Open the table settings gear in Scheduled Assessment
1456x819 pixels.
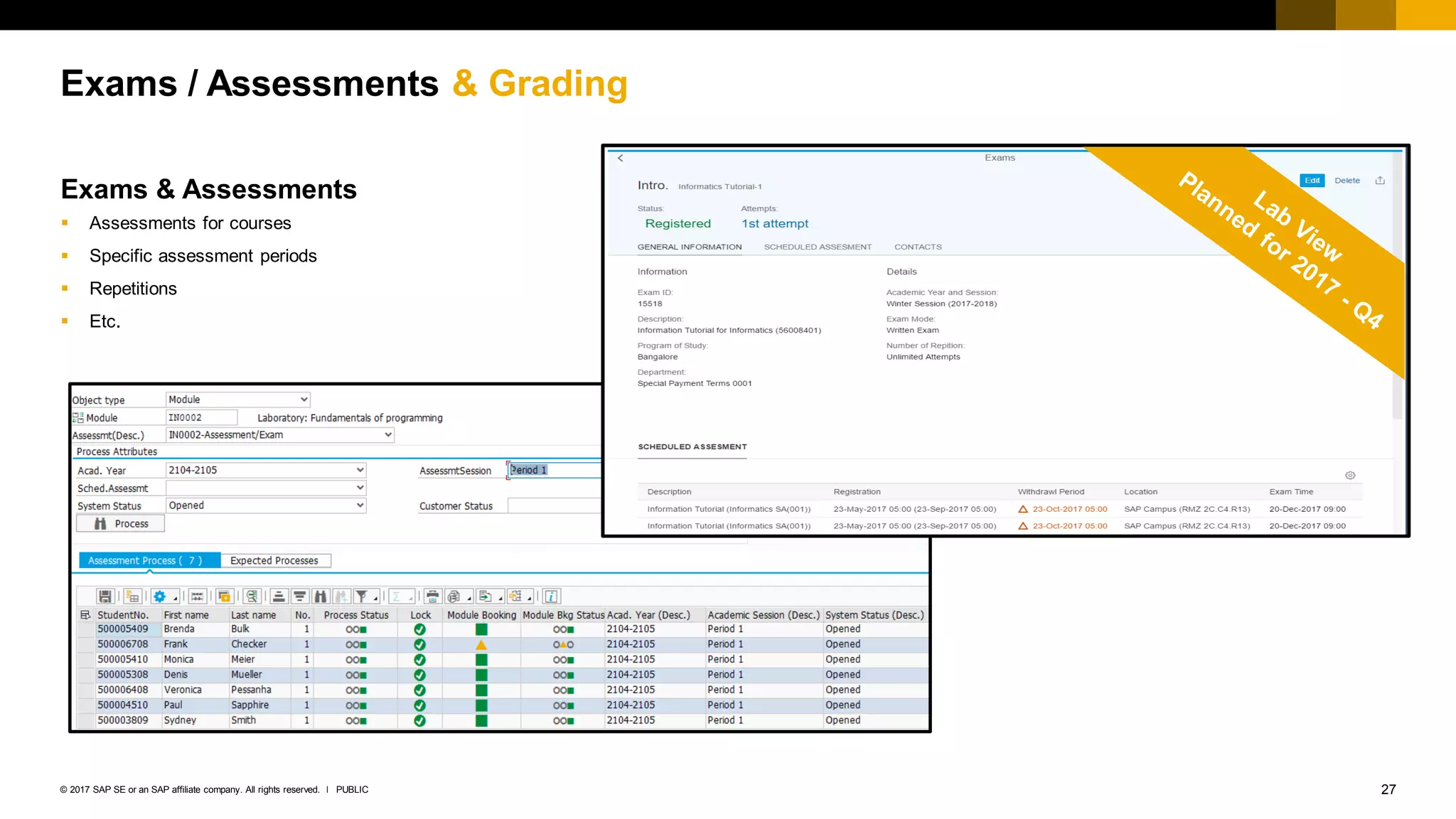coord(1350,475)
